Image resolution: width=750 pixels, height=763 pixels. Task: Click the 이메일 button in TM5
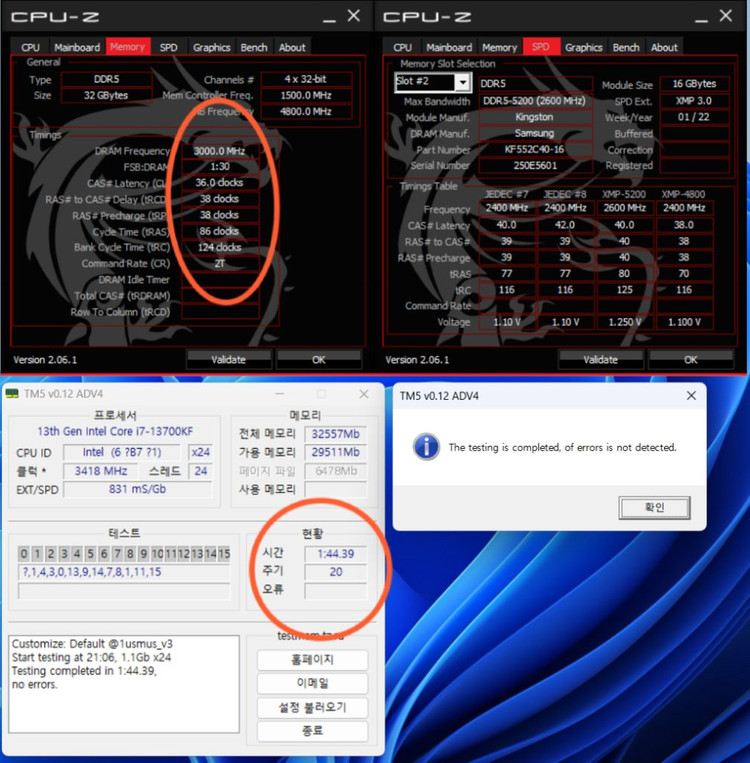tap(312, 683)
